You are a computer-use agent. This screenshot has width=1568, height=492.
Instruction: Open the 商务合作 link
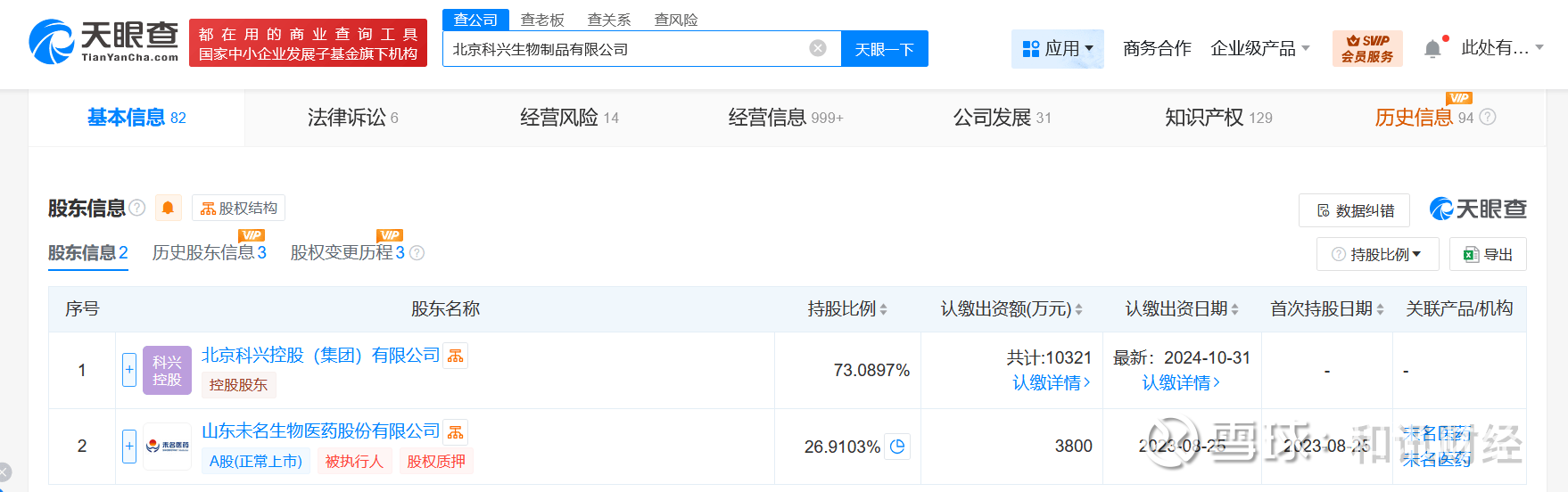click(1157, 48)
